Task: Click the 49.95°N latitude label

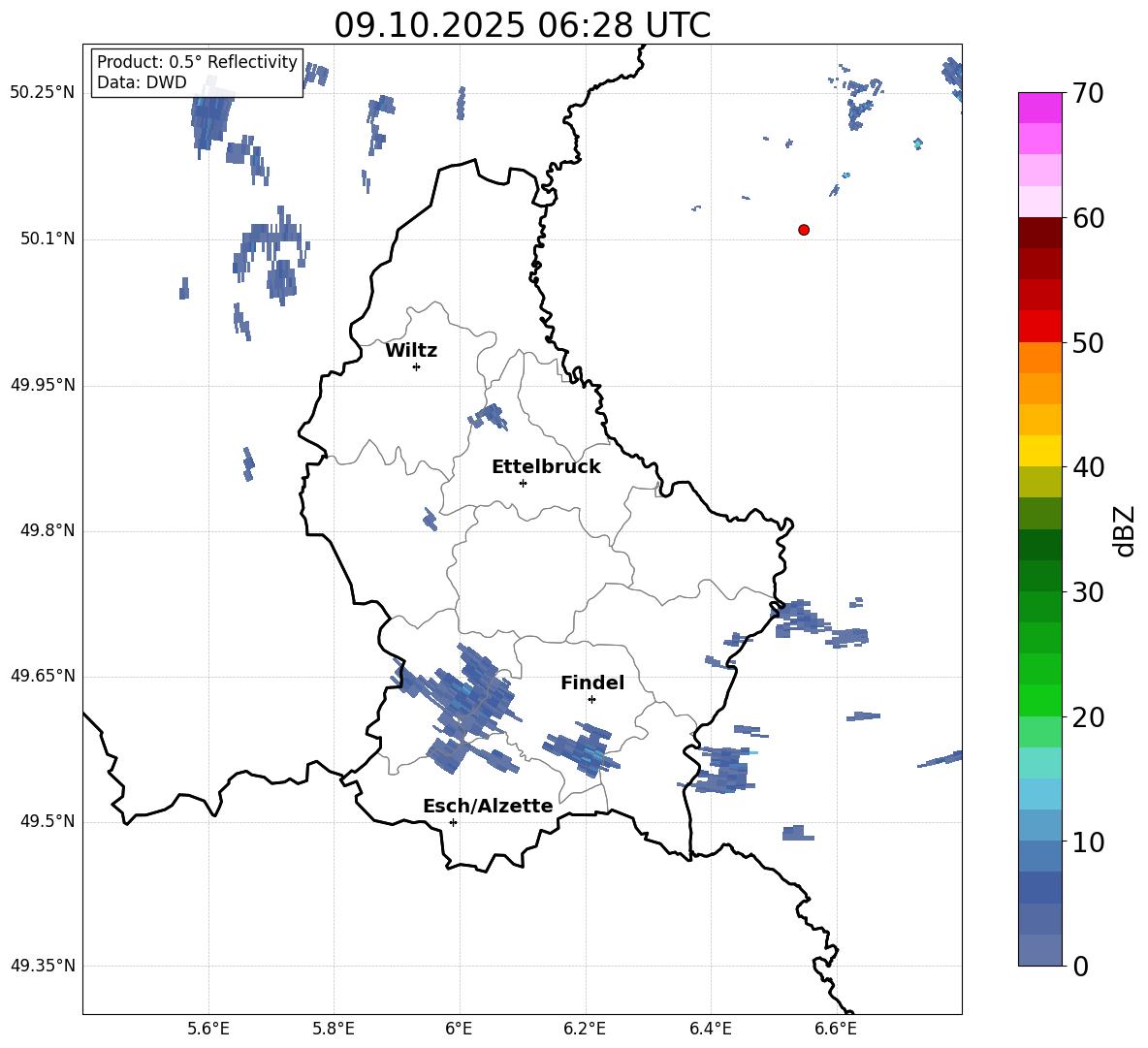Action: pos(43,385)
